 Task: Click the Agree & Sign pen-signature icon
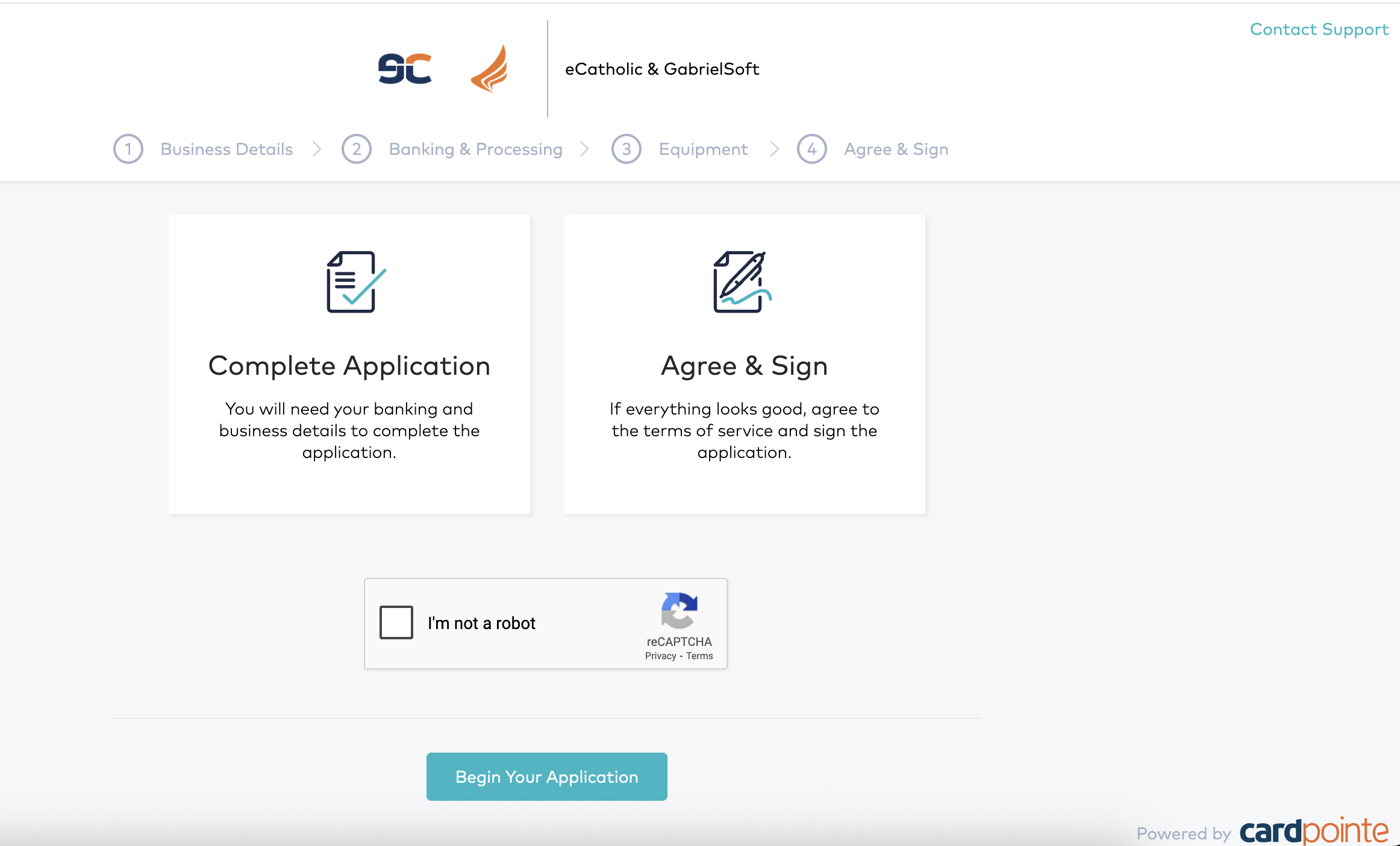[743, 282]
